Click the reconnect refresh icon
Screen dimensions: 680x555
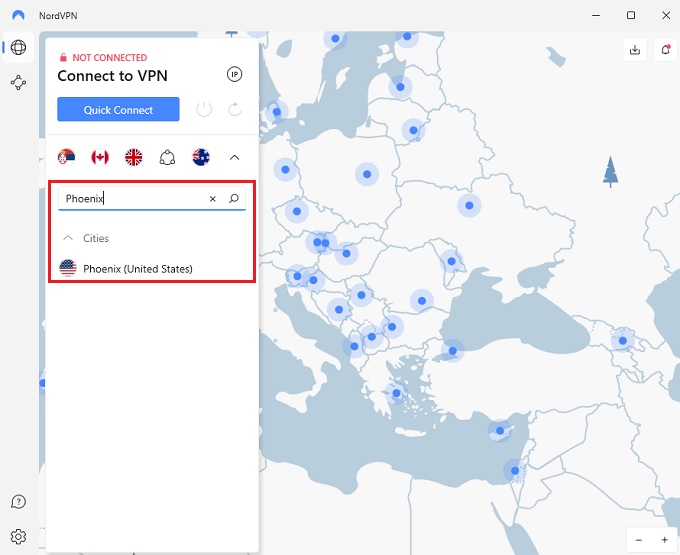(235, 109)
